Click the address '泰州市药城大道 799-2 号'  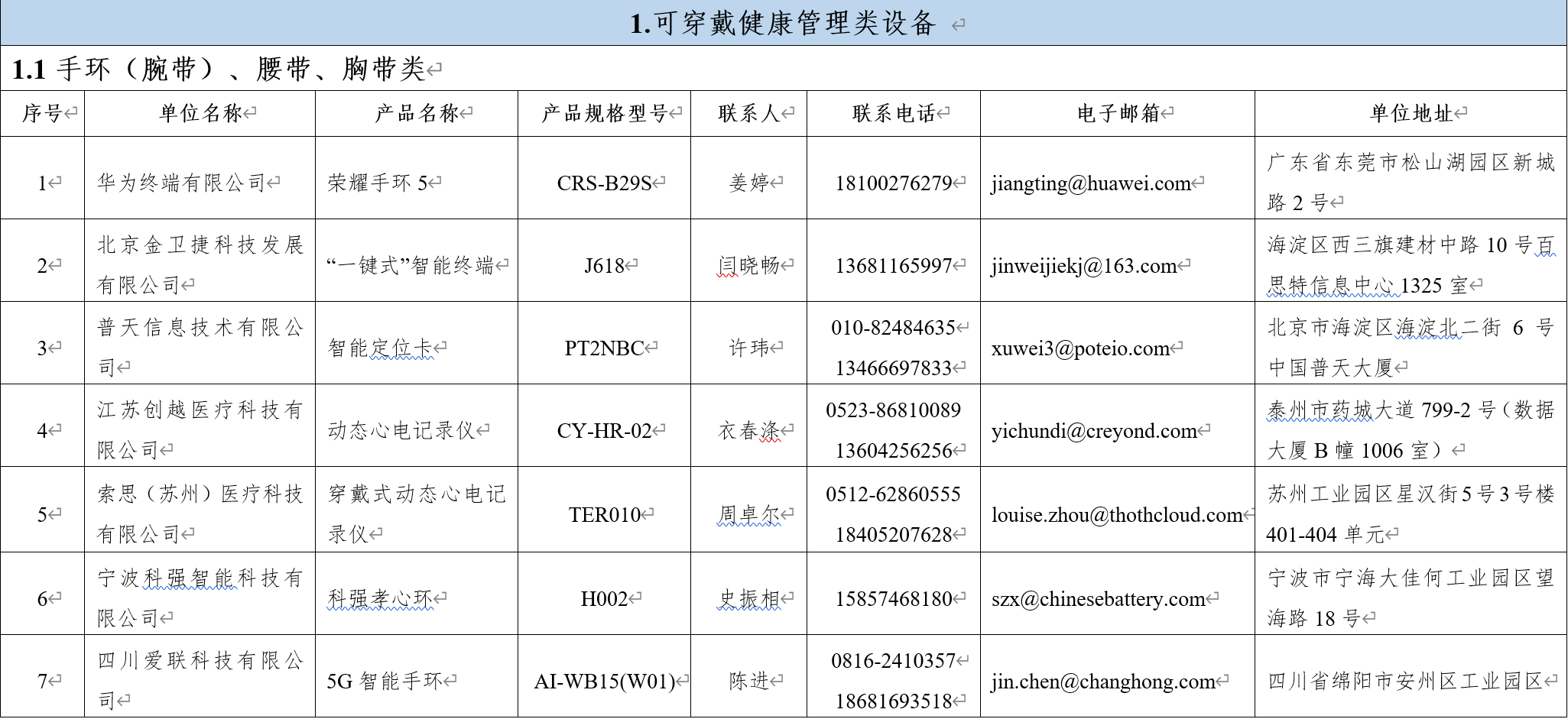coord(1381,410)
